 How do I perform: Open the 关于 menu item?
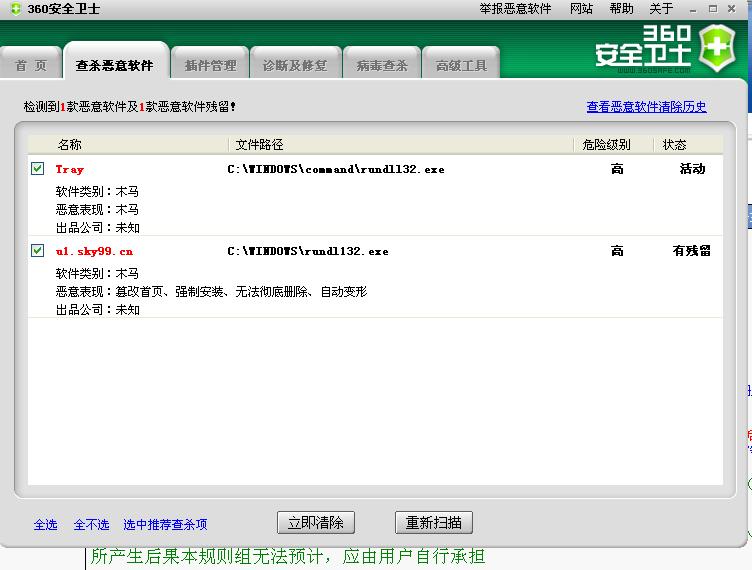click(661, 9)
